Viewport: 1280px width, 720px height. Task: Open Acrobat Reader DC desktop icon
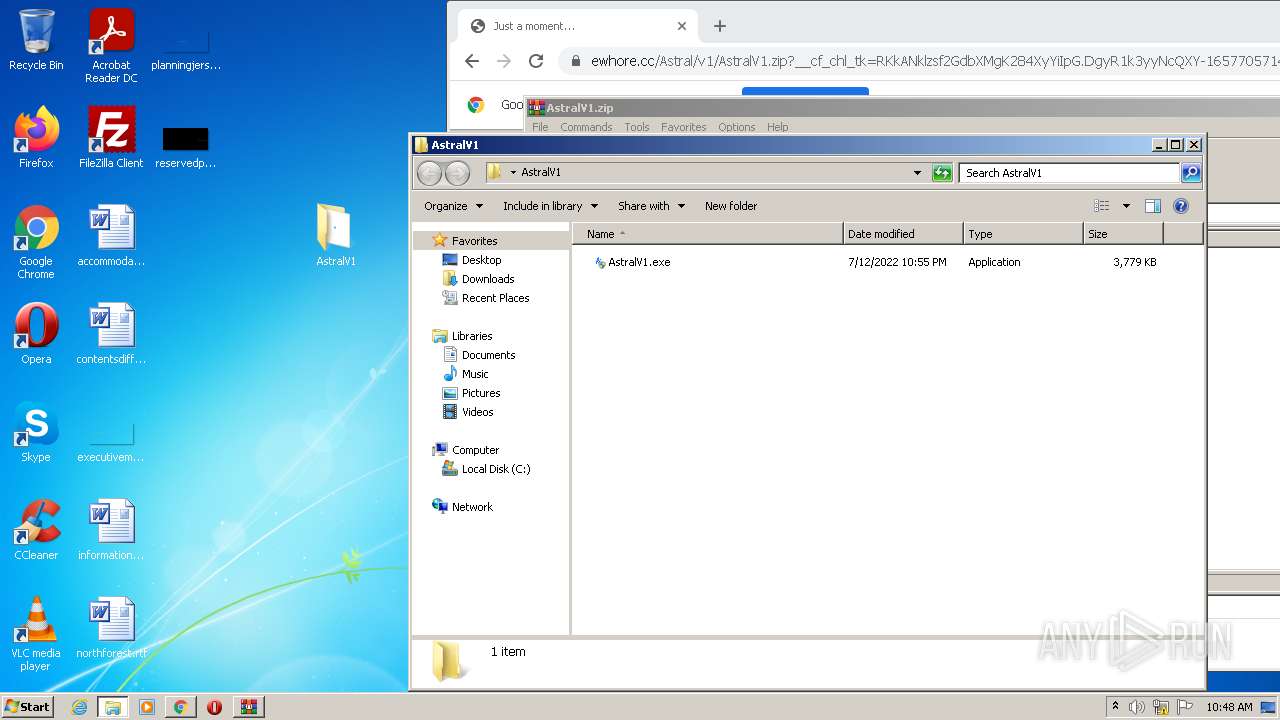111,46
